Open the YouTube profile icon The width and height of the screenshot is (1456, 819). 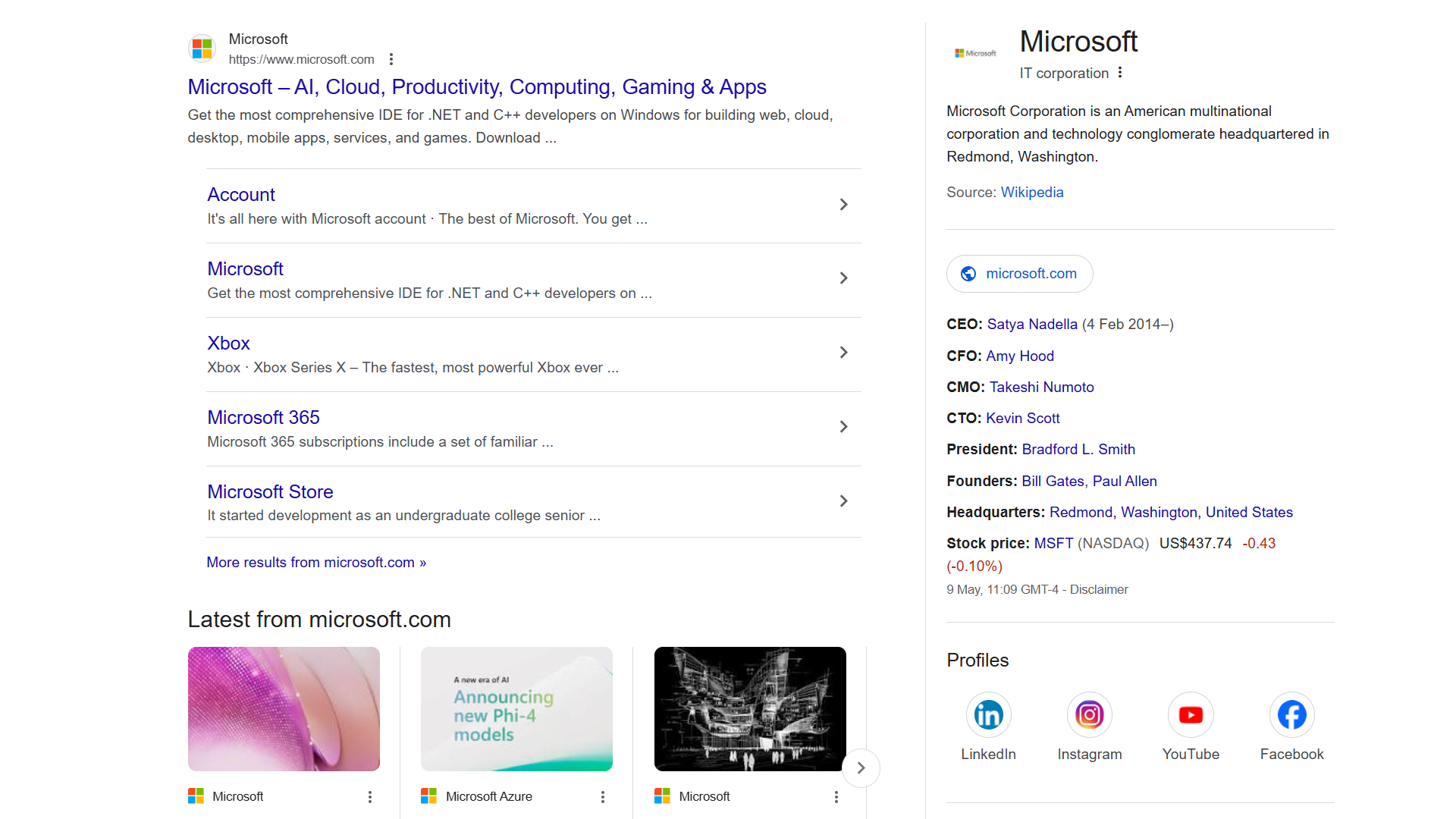point(1191,715)
